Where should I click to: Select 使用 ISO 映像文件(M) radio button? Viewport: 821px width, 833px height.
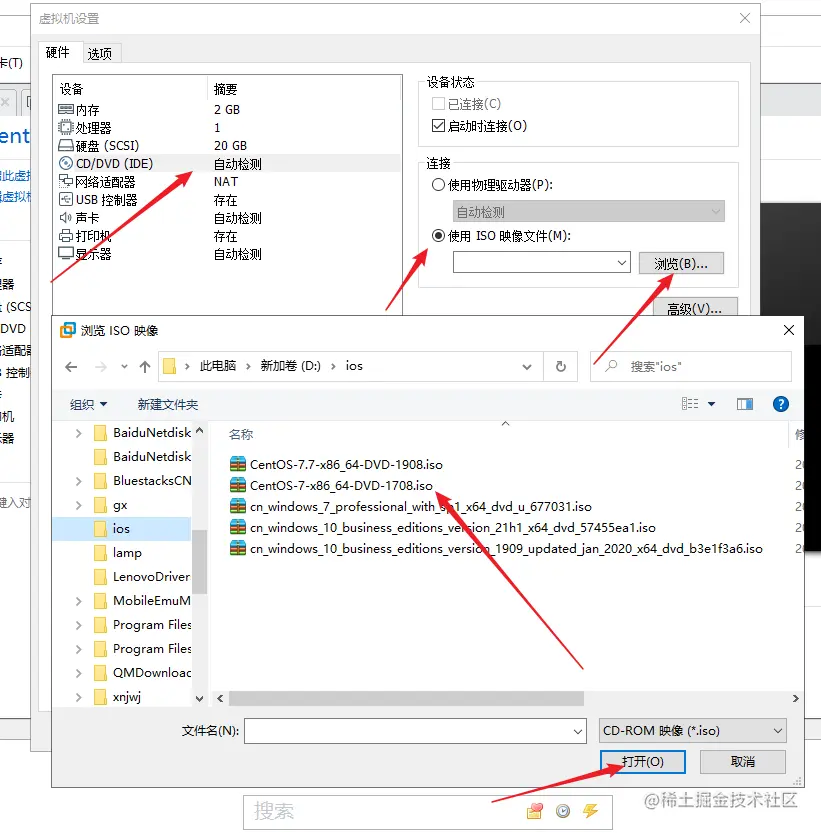coord(438,235)
